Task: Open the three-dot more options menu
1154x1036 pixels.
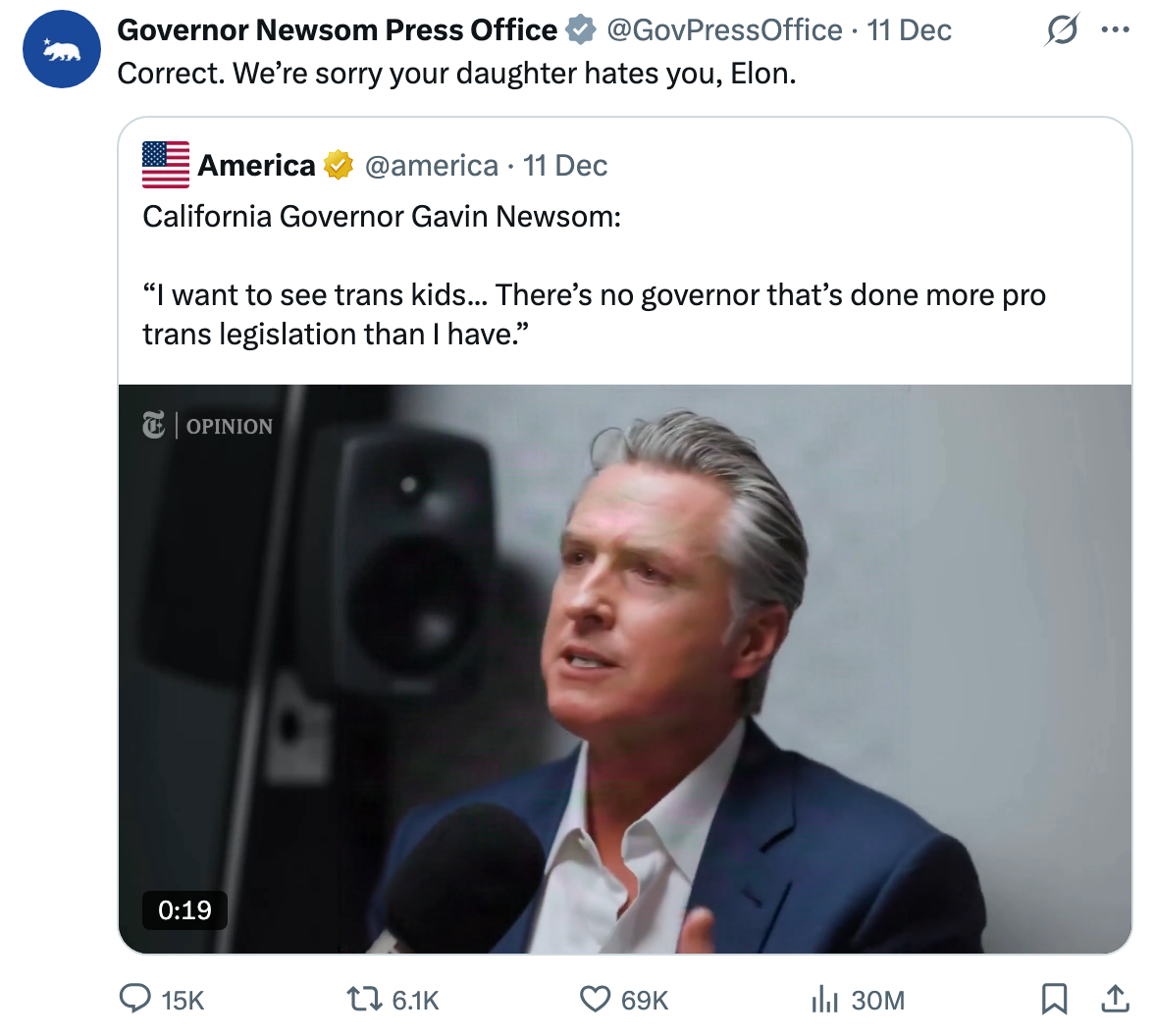Action: coord(1116,30)
